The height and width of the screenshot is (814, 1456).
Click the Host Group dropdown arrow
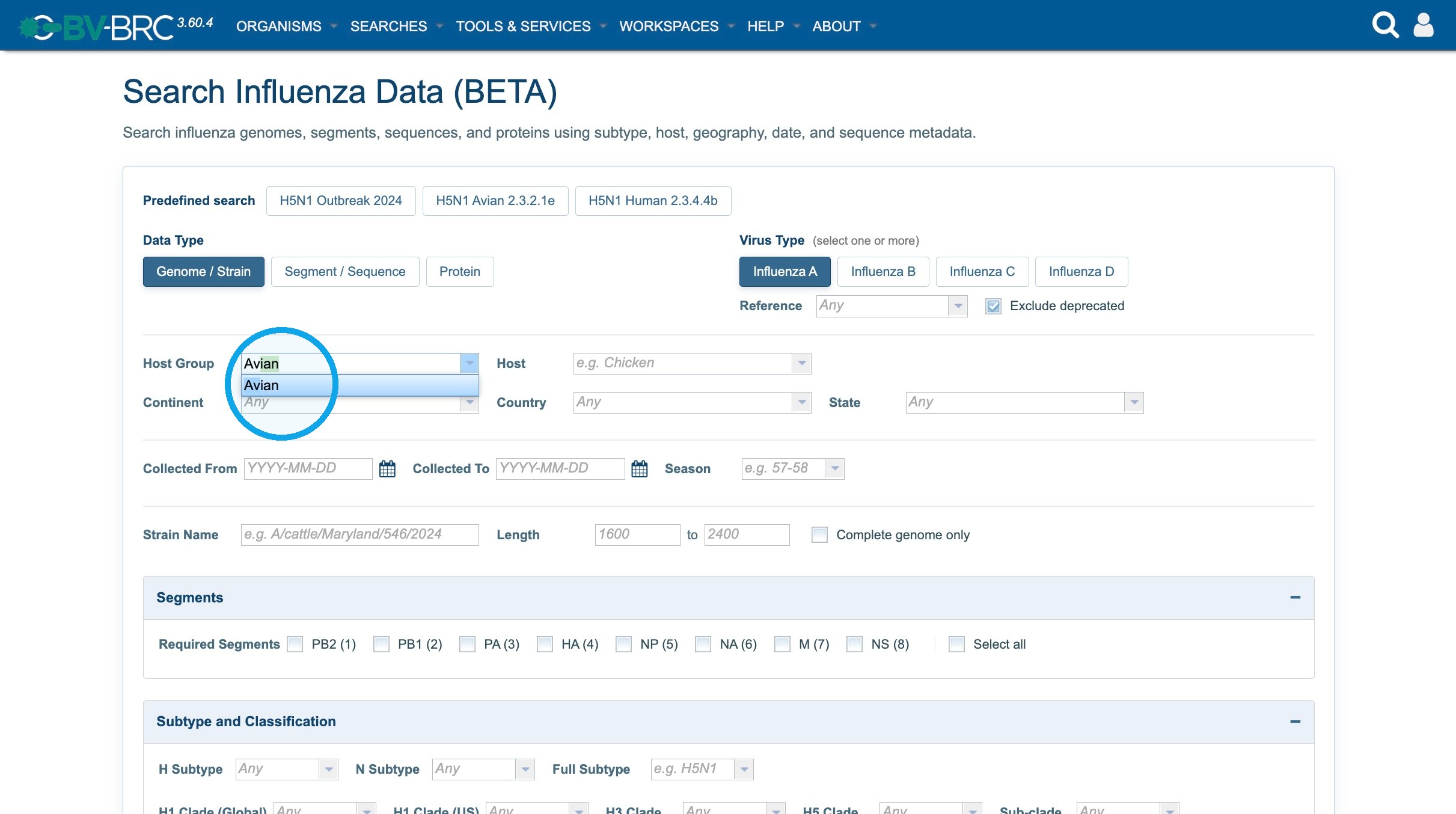[470, 364]
